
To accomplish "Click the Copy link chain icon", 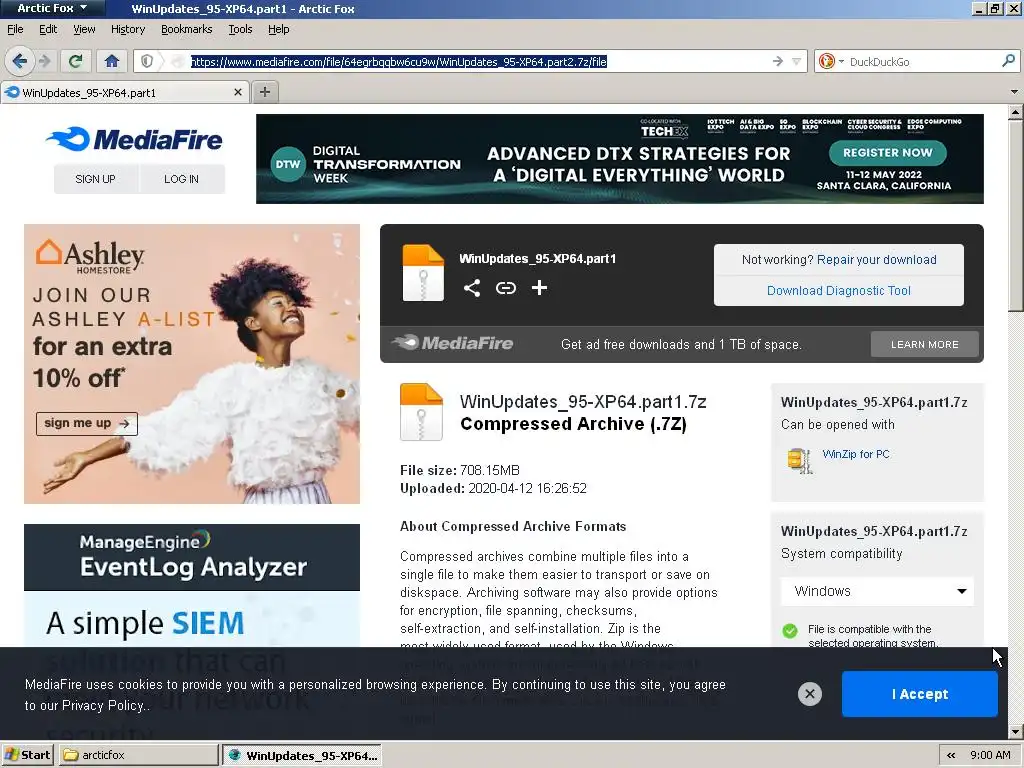I will pyautogui.click(x=505, y=288).
